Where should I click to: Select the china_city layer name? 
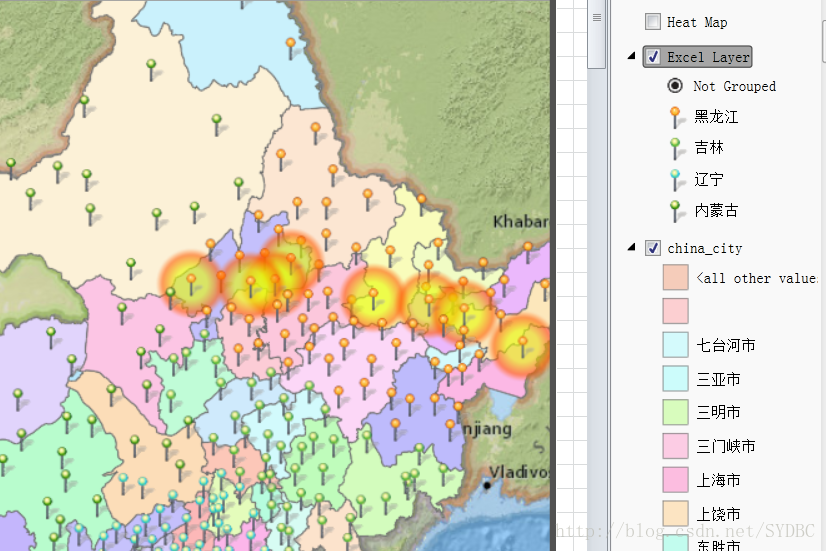click(705, 248)
